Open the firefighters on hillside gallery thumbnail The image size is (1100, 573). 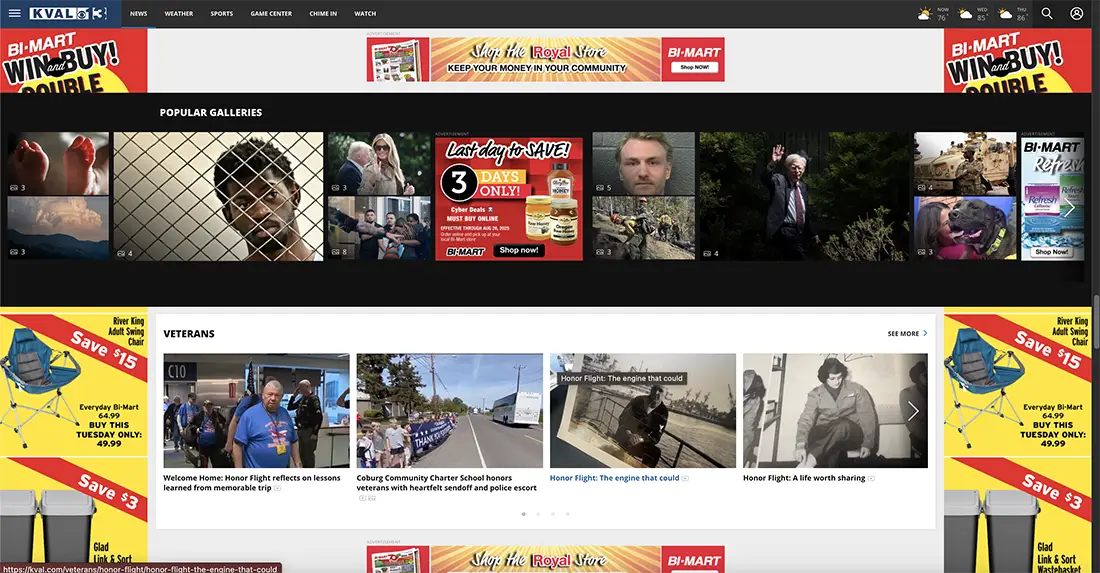[x=643, y=228]
